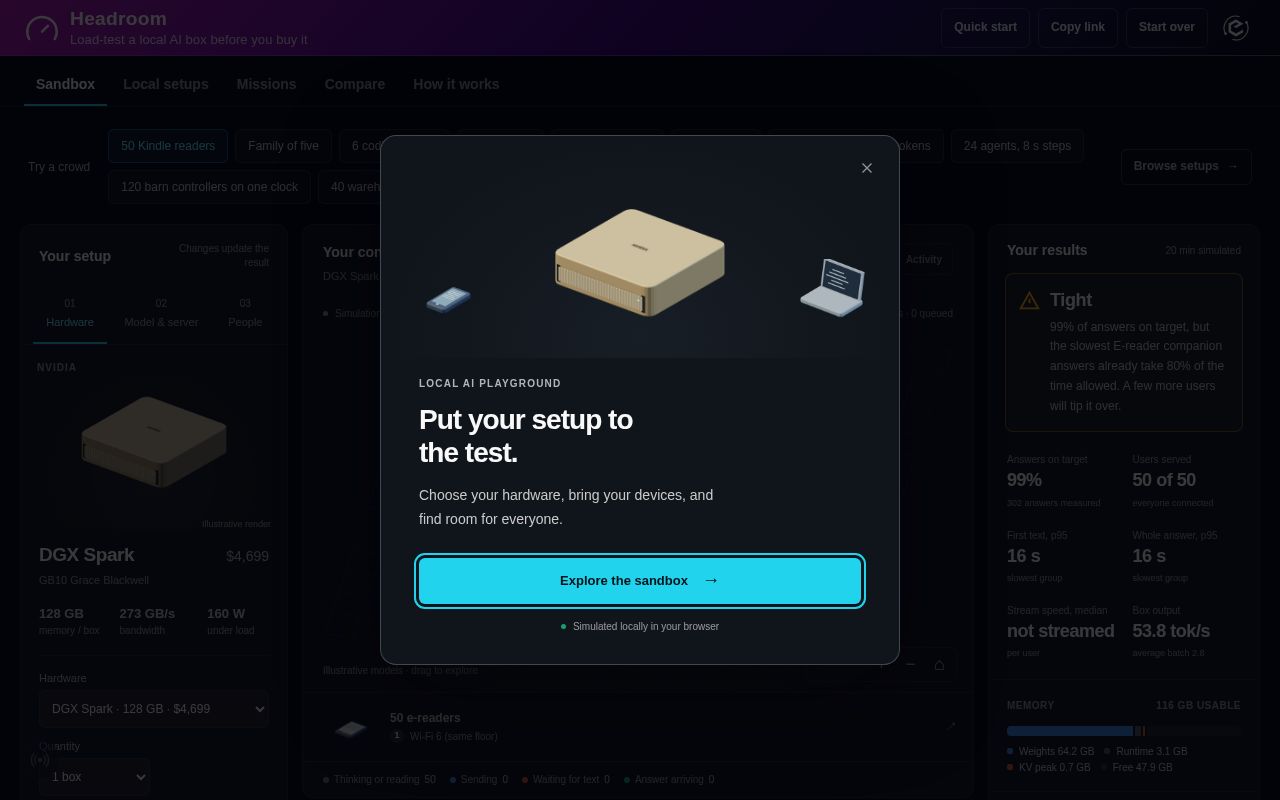Click the small e-reader illustration in dialog

click(448, 300)
